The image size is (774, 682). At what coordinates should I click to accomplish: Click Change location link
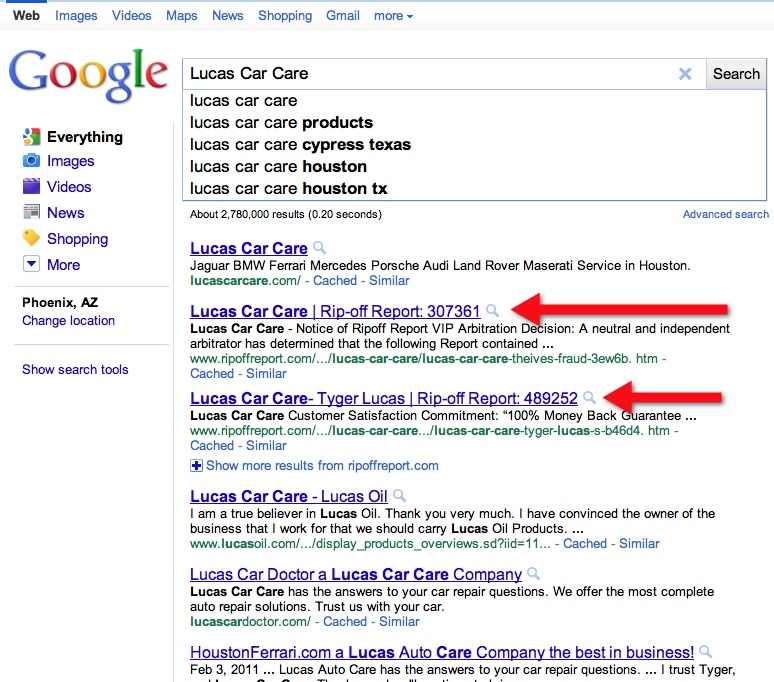(x=68, y=321)
